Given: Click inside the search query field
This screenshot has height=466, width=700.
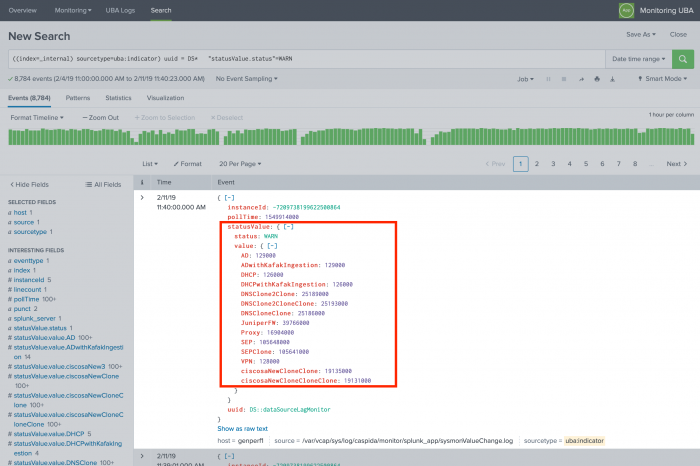Looking at the screenshot, I should tap(307, 59).
